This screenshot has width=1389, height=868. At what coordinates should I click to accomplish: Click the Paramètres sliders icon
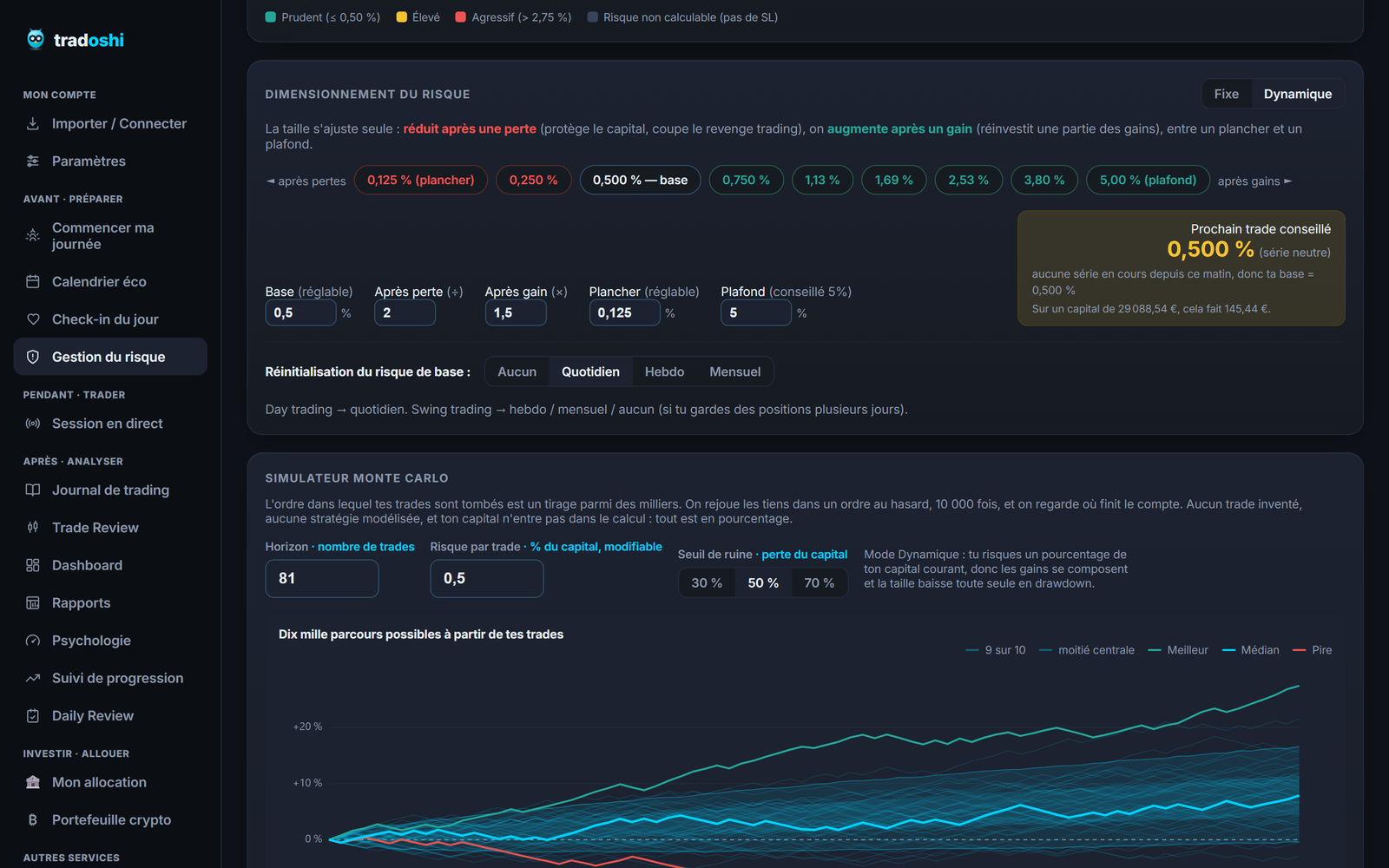point(33,161)
